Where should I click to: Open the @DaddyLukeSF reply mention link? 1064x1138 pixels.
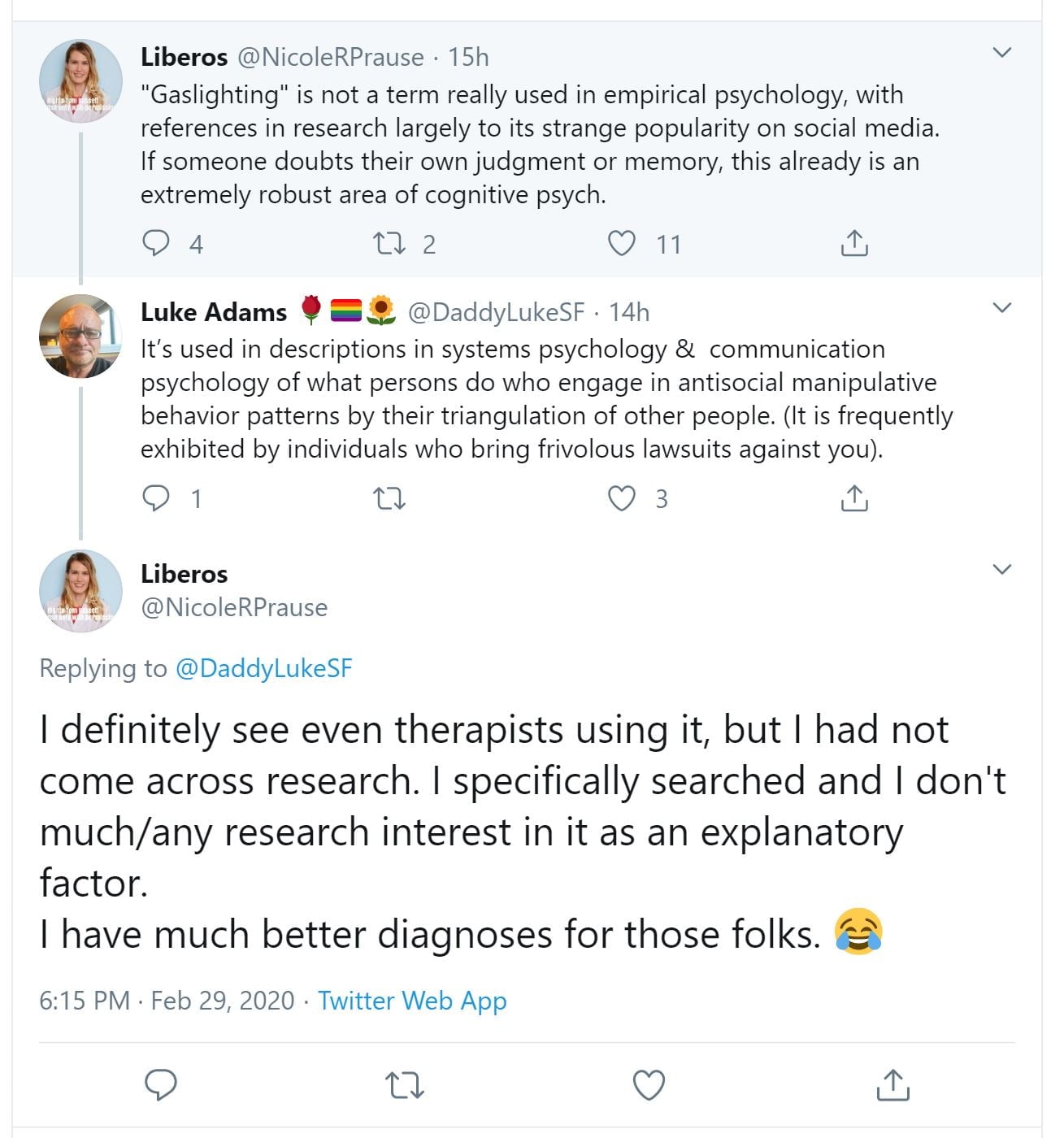point(264,668)
